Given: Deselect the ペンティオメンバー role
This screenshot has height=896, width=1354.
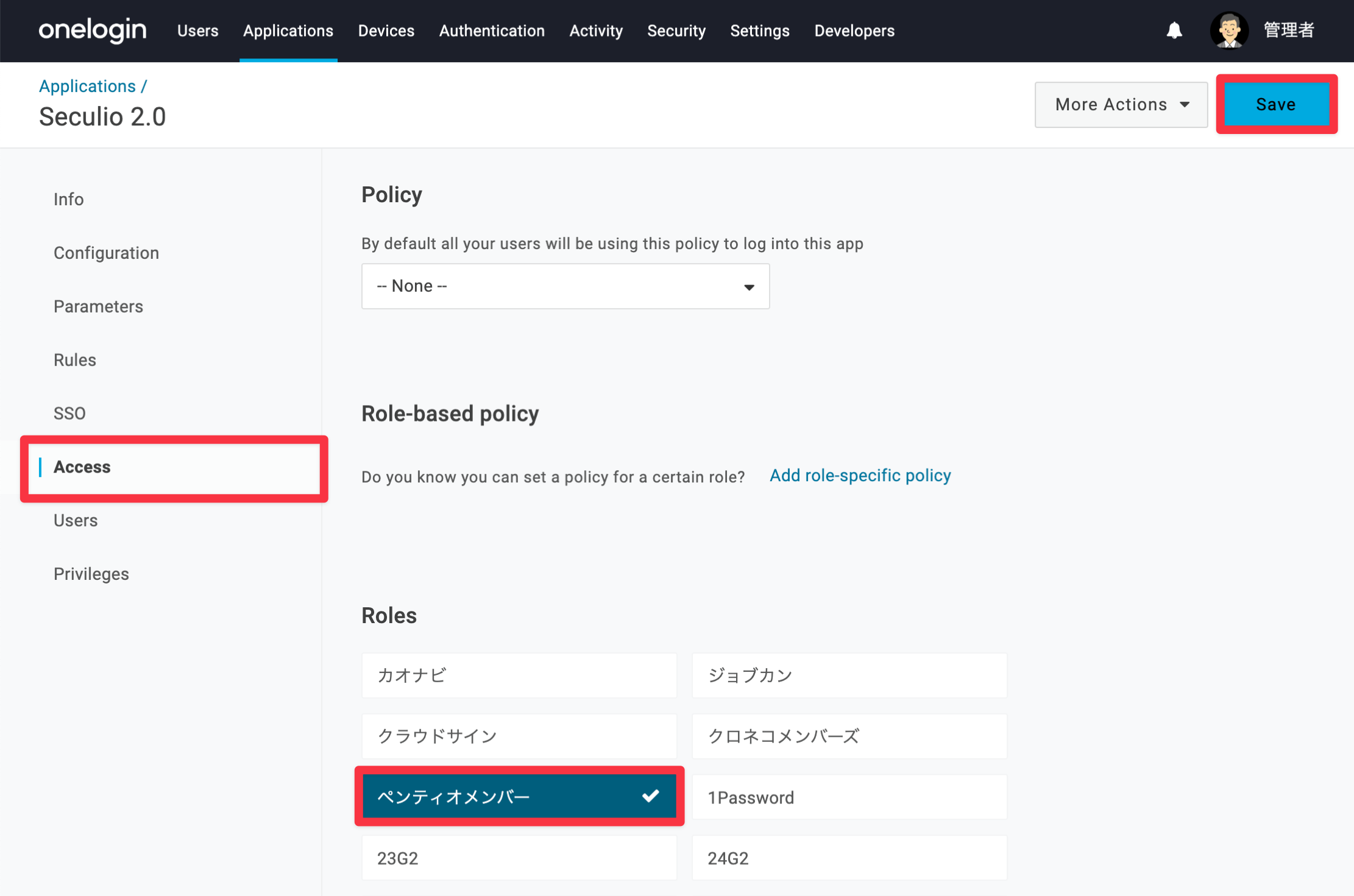Looking at the screenshot, I should click(x=519, y=797).
